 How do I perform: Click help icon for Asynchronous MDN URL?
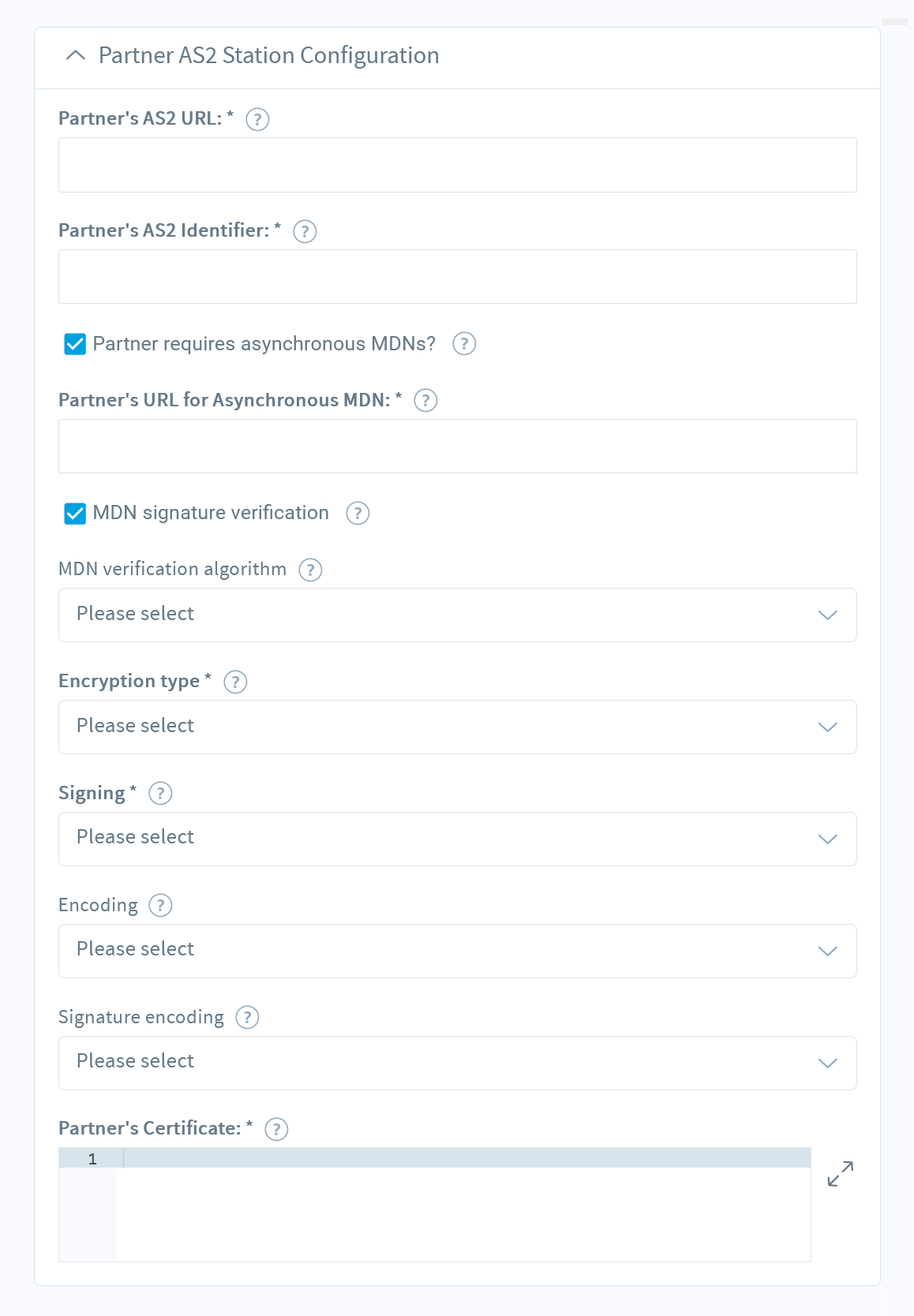pos(425,401)
